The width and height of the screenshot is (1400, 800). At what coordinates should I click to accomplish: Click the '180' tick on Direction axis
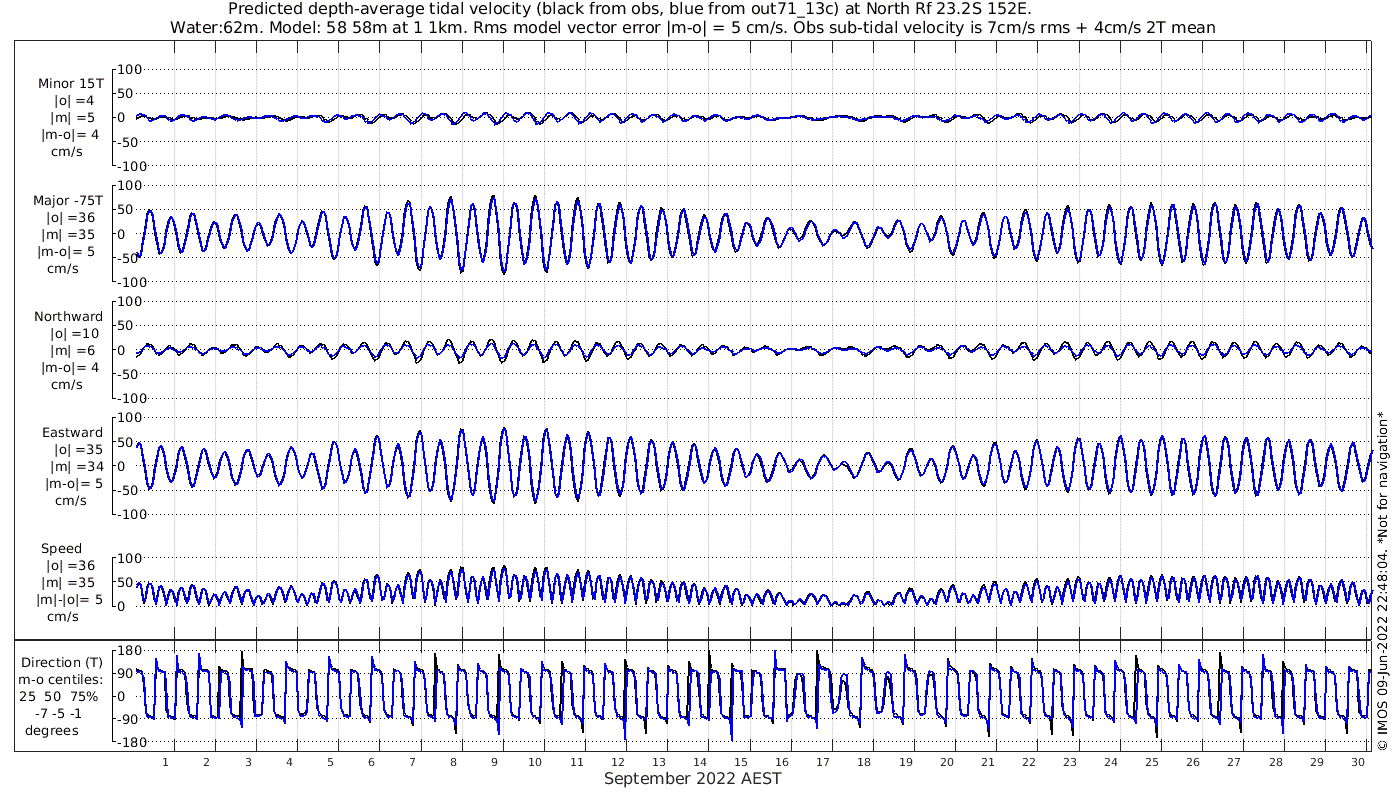tap(128, 651)
